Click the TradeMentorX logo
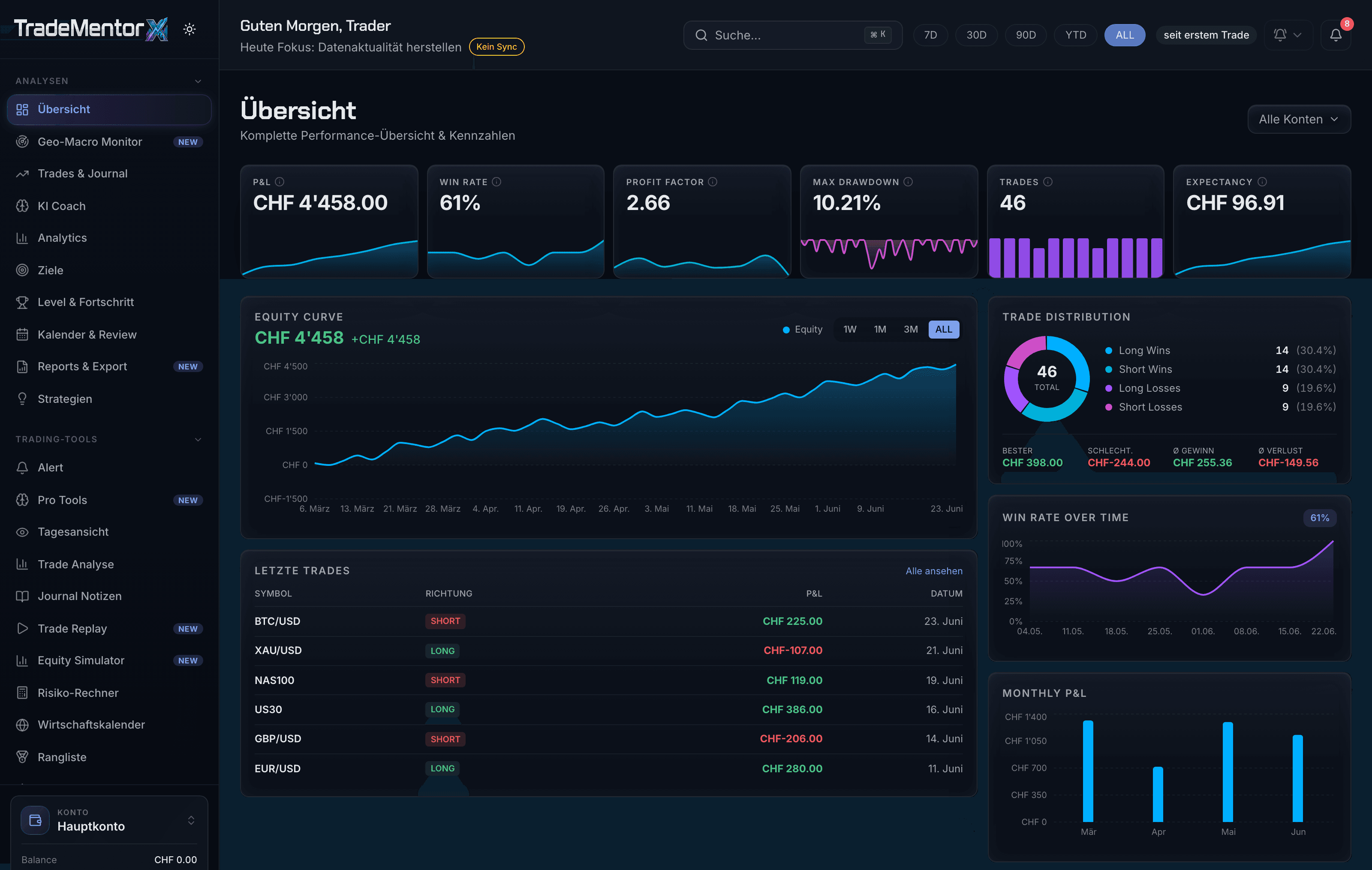Image resolution: width=1372 pixels, height=870 pixels. click(x=91, y=28)
